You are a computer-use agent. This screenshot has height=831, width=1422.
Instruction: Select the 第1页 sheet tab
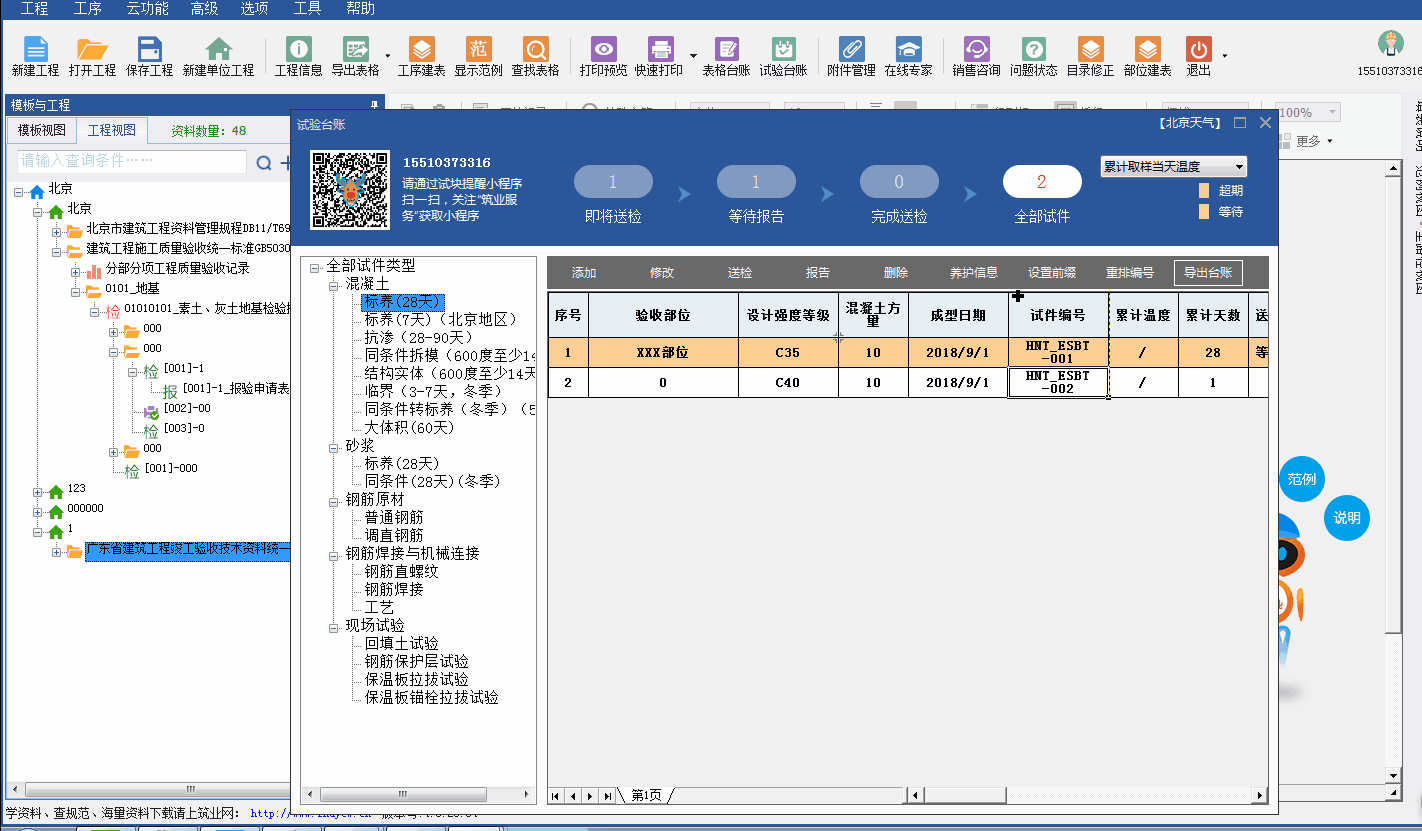[645, 796]
